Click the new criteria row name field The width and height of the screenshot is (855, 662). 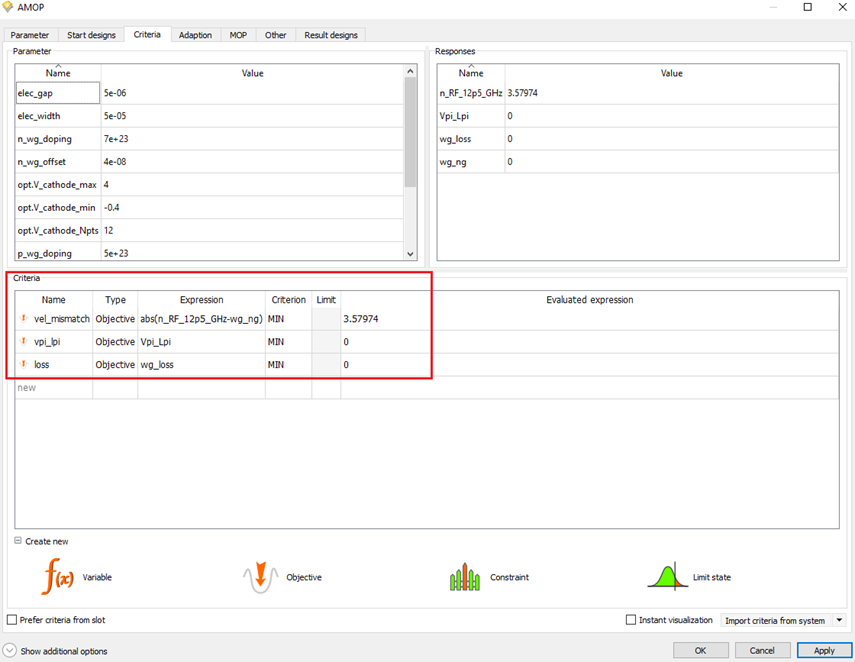54,388
